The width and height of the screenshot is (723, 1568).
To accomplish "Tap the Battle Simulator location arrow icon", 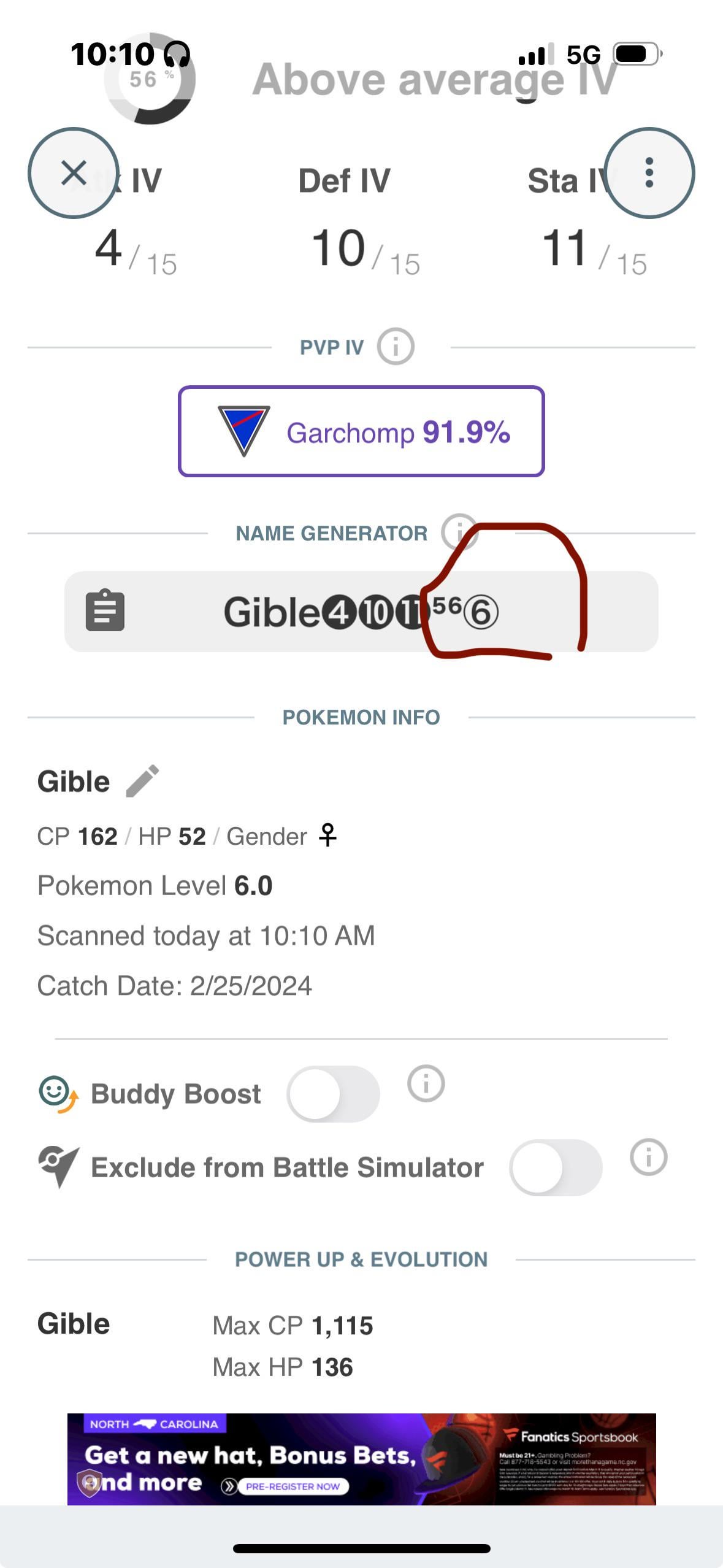I will tap(58, 1166).
